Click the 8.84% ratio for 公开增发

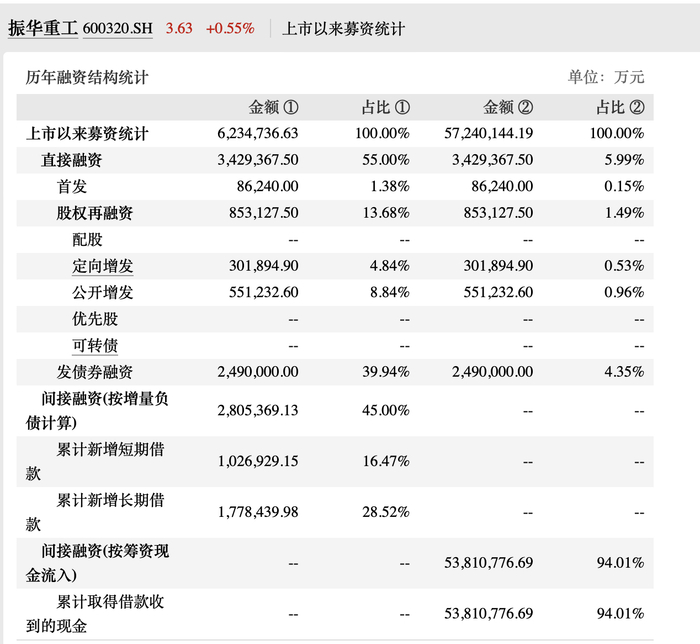click(390, 292)
